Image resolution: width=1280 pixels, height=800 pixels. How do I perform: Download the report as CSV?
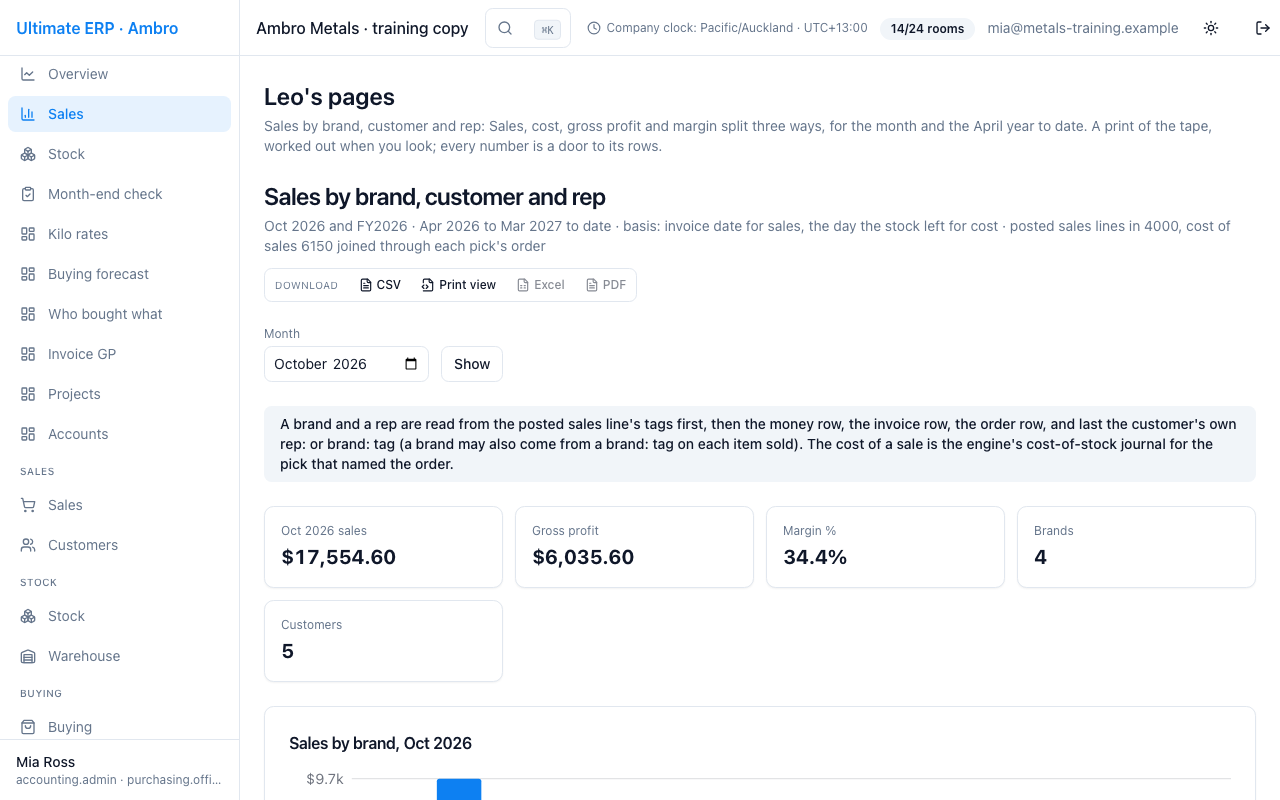point(380,285)
